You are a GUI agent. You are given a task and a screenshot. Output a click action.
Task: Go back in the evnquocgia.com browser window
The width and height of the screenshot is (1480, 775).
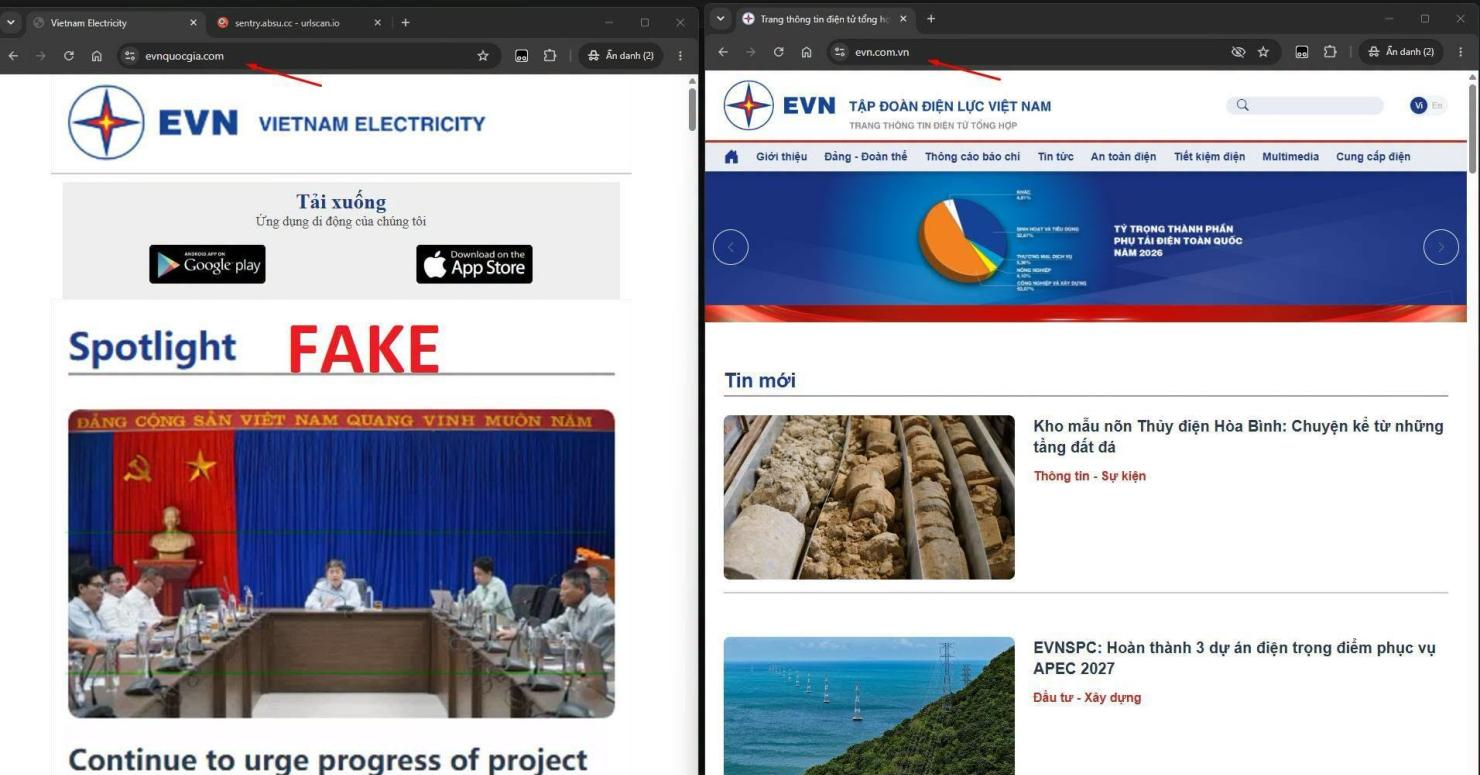(x=13, y=56)
